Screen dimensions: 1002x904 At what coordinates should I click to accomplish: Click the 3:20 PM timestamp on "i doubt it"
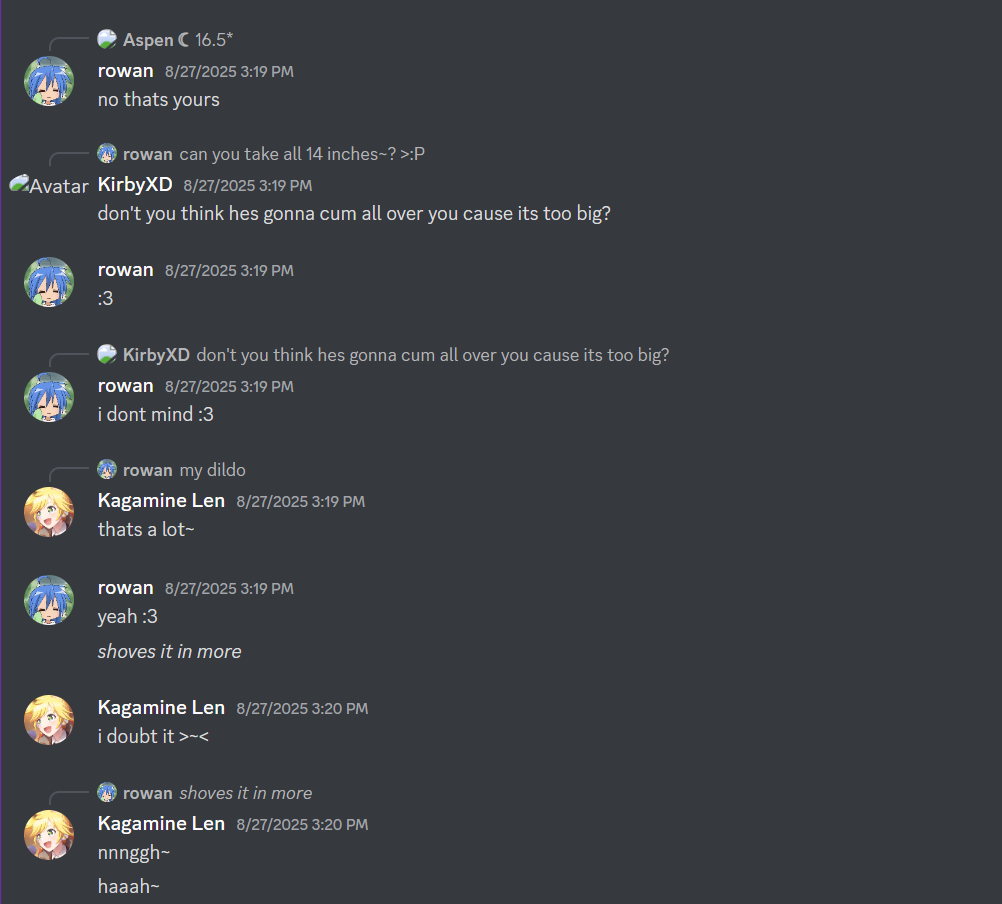(x=302, y=709)
